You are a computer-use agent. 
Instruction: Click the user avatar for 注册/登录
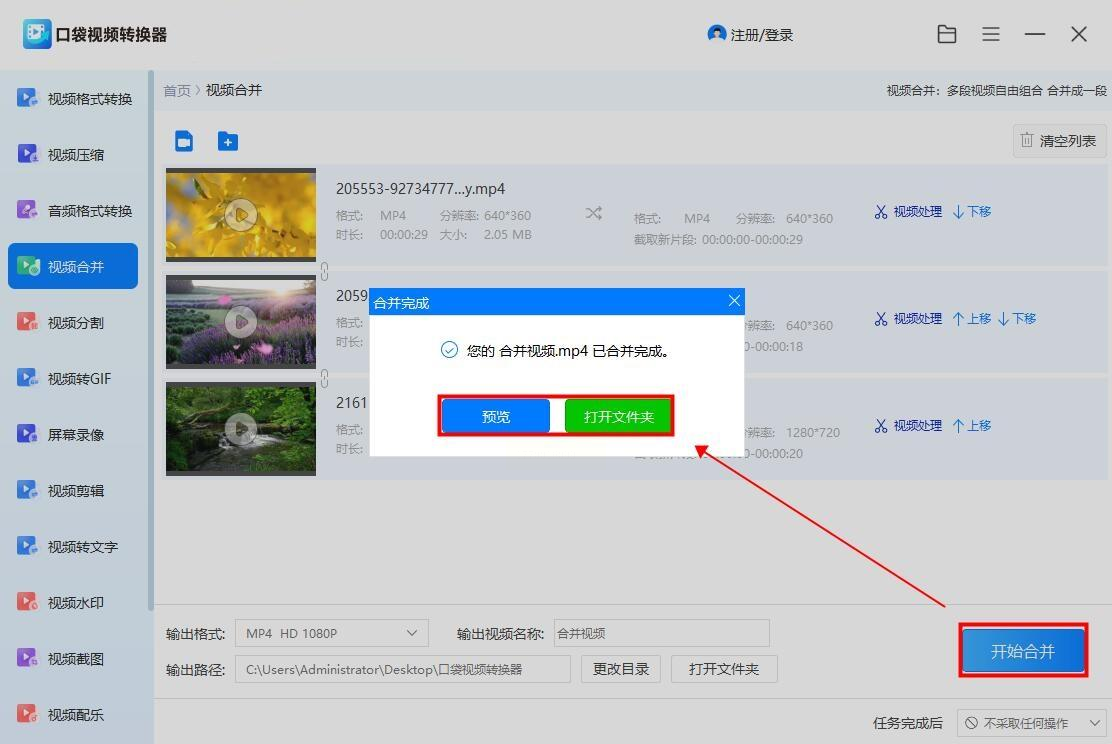click(716, 34)
